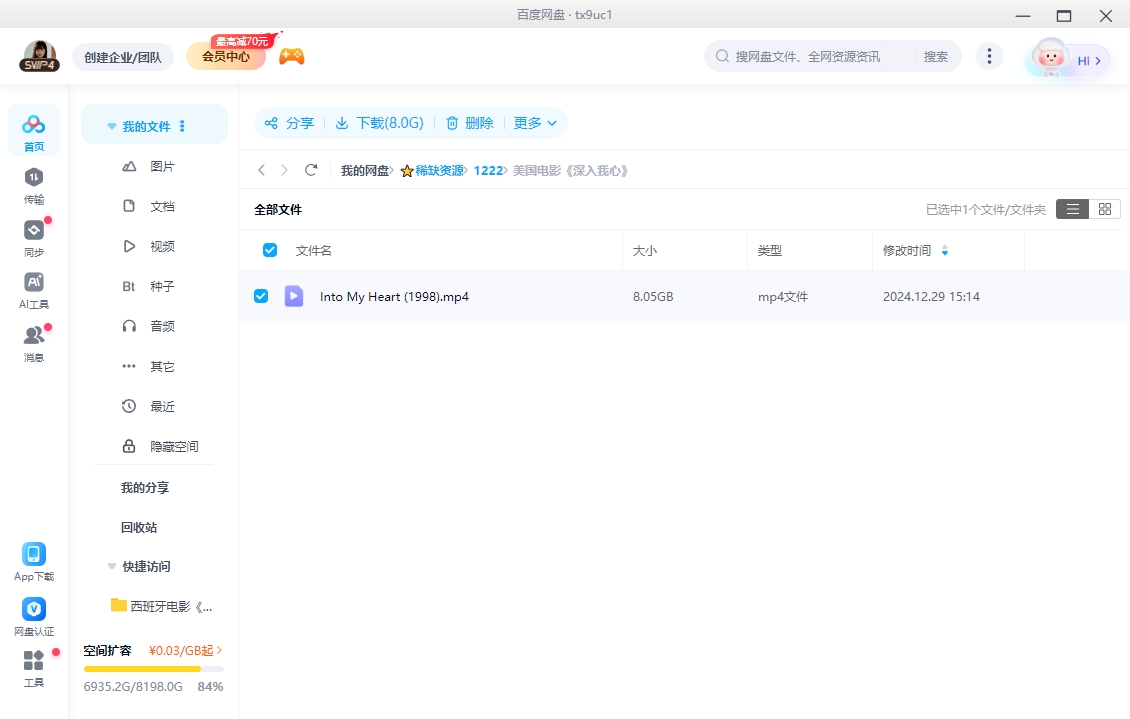Collapse the 我的文件 tree section

[112, 127]
